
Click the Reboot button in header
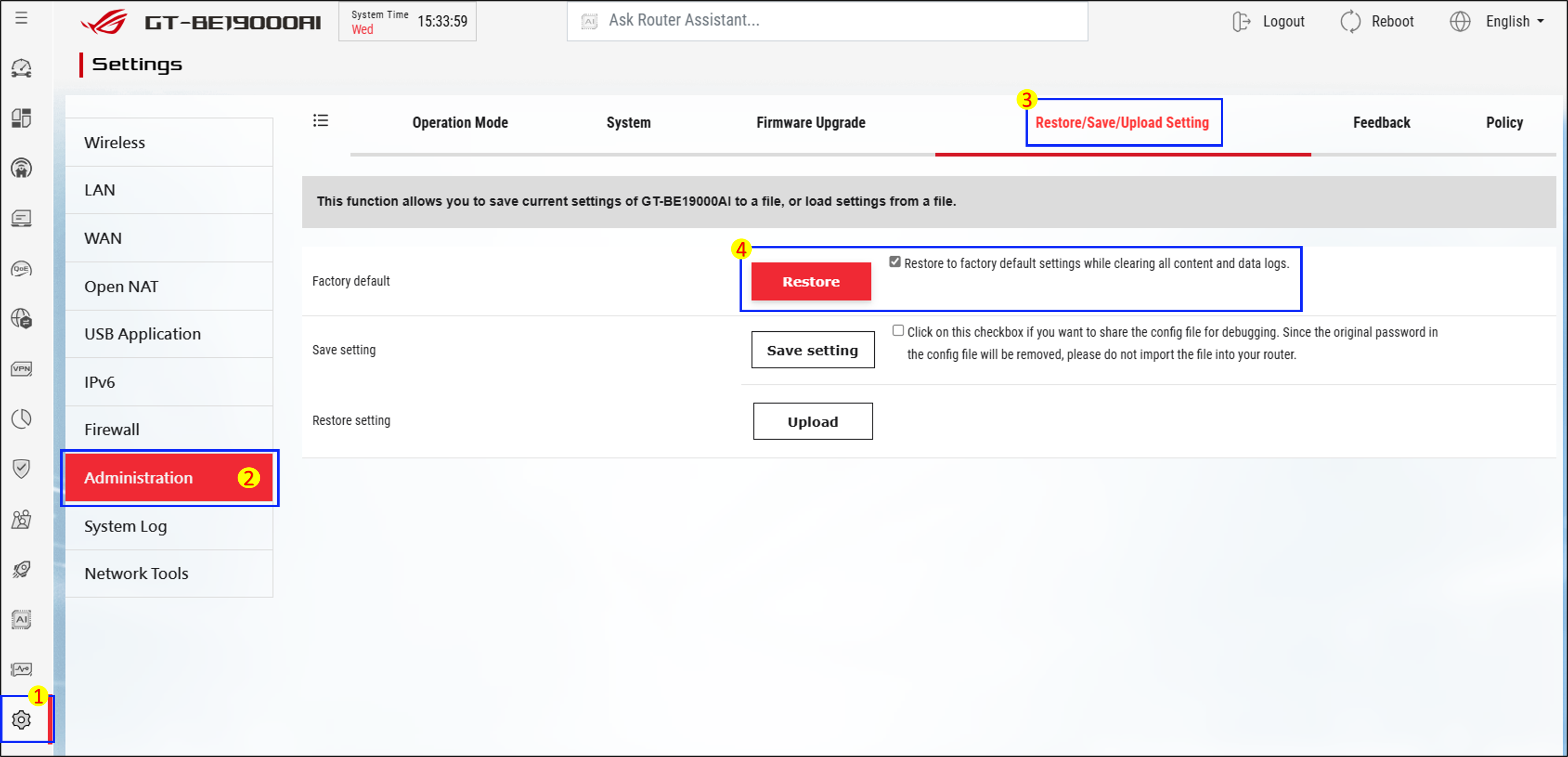click(x=1377, y=21)
